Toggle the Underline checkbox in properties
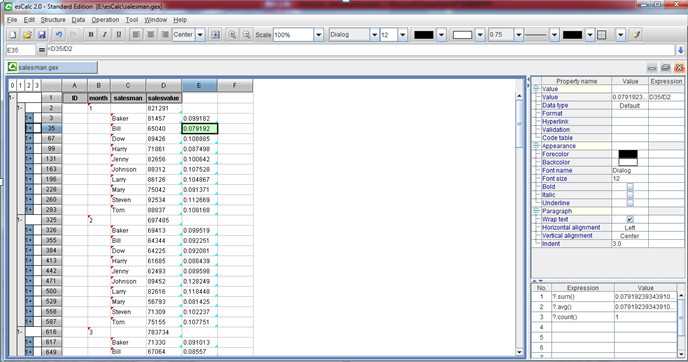The image size is (688, 362). (630, 203)
